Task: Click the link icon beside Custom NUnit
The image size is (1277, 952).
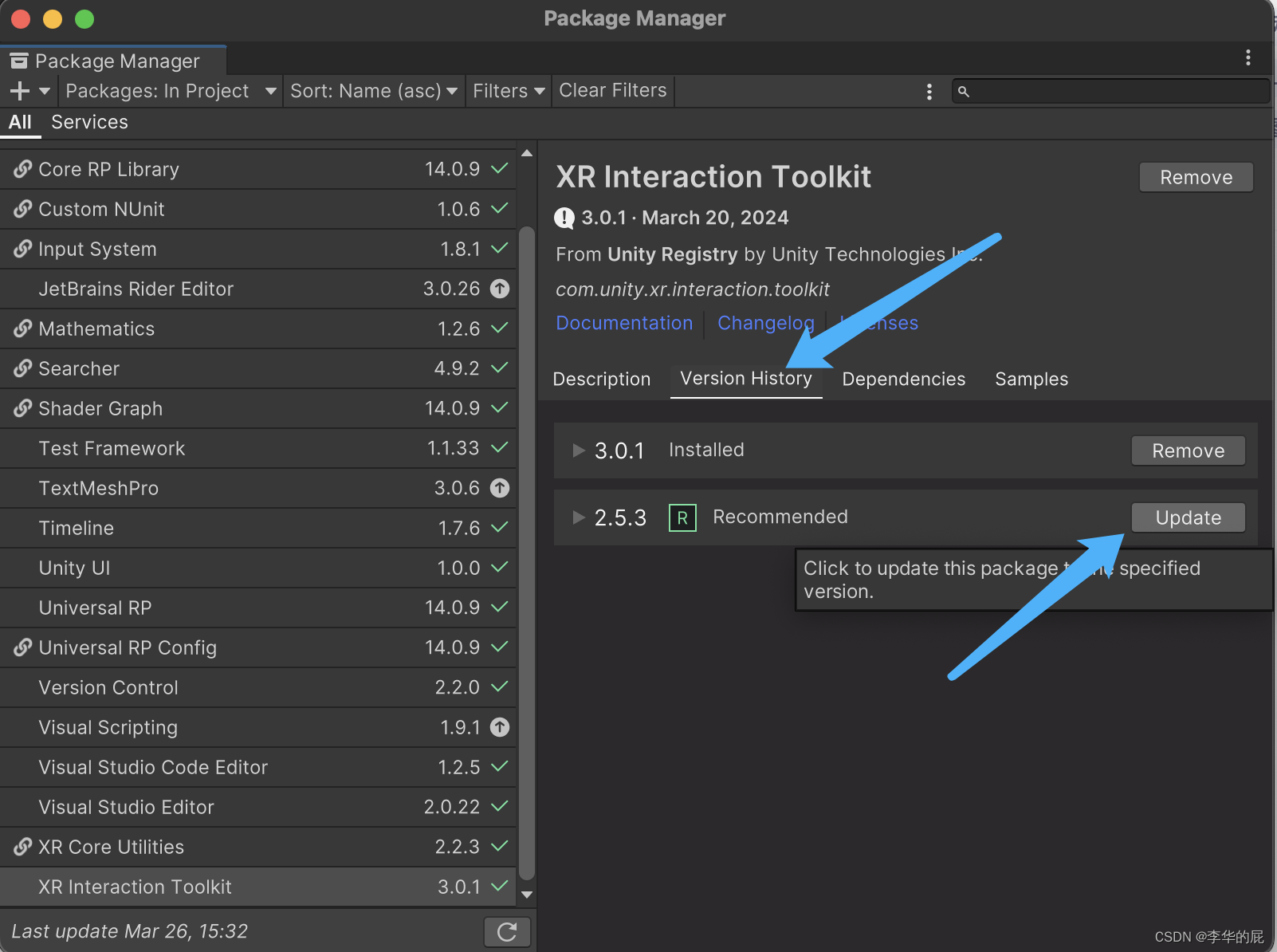Action: point(22,209)
